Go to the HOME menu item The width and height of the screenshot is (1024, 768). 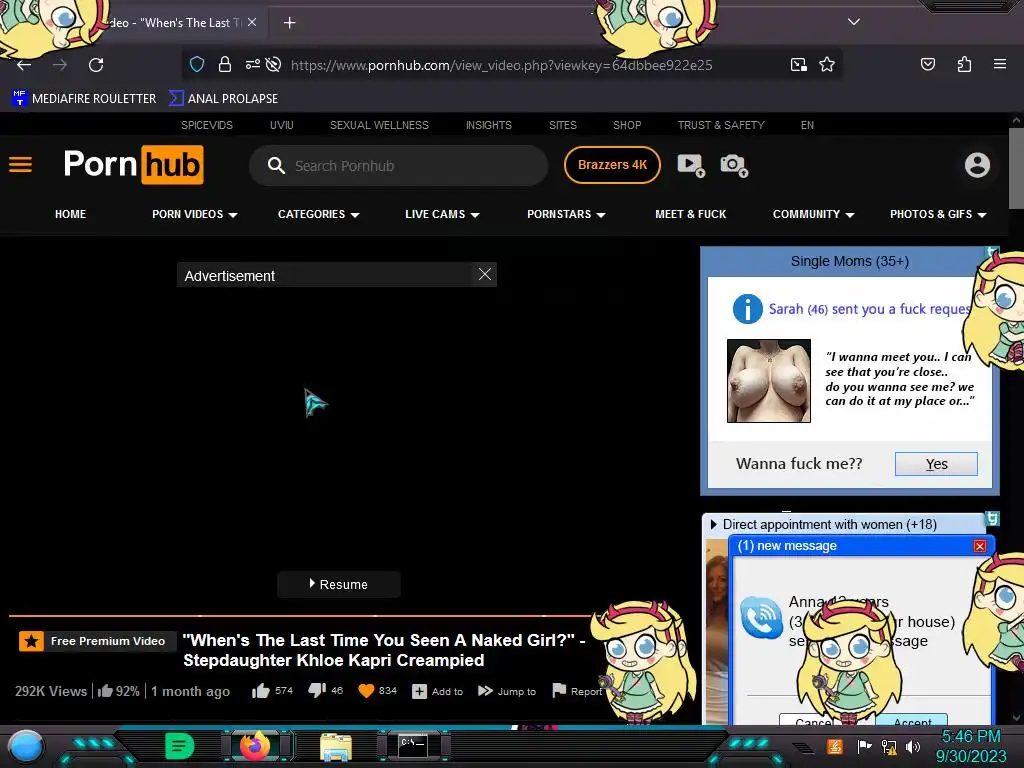click(71, 214)
